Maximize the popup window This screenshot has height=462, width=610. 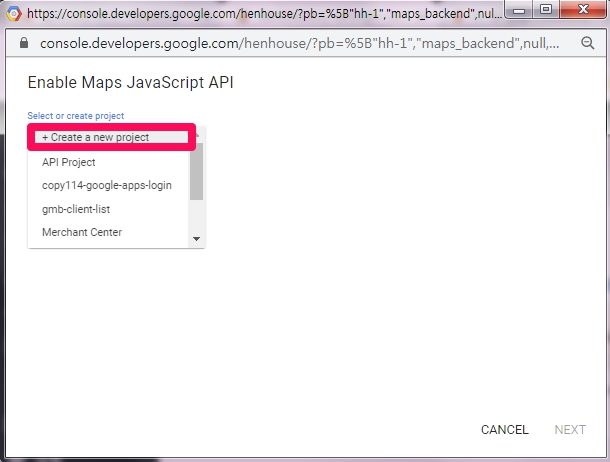546,10
